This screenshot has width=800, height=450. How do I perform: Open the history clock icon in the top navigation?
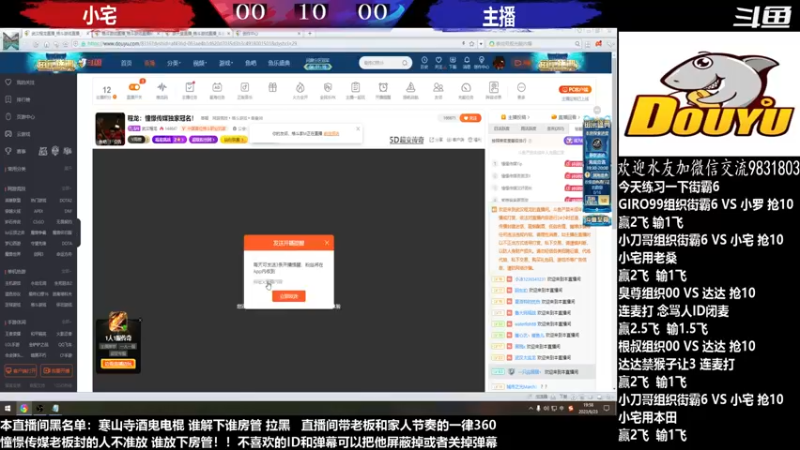pyautogui.click(x=424, y=61)
